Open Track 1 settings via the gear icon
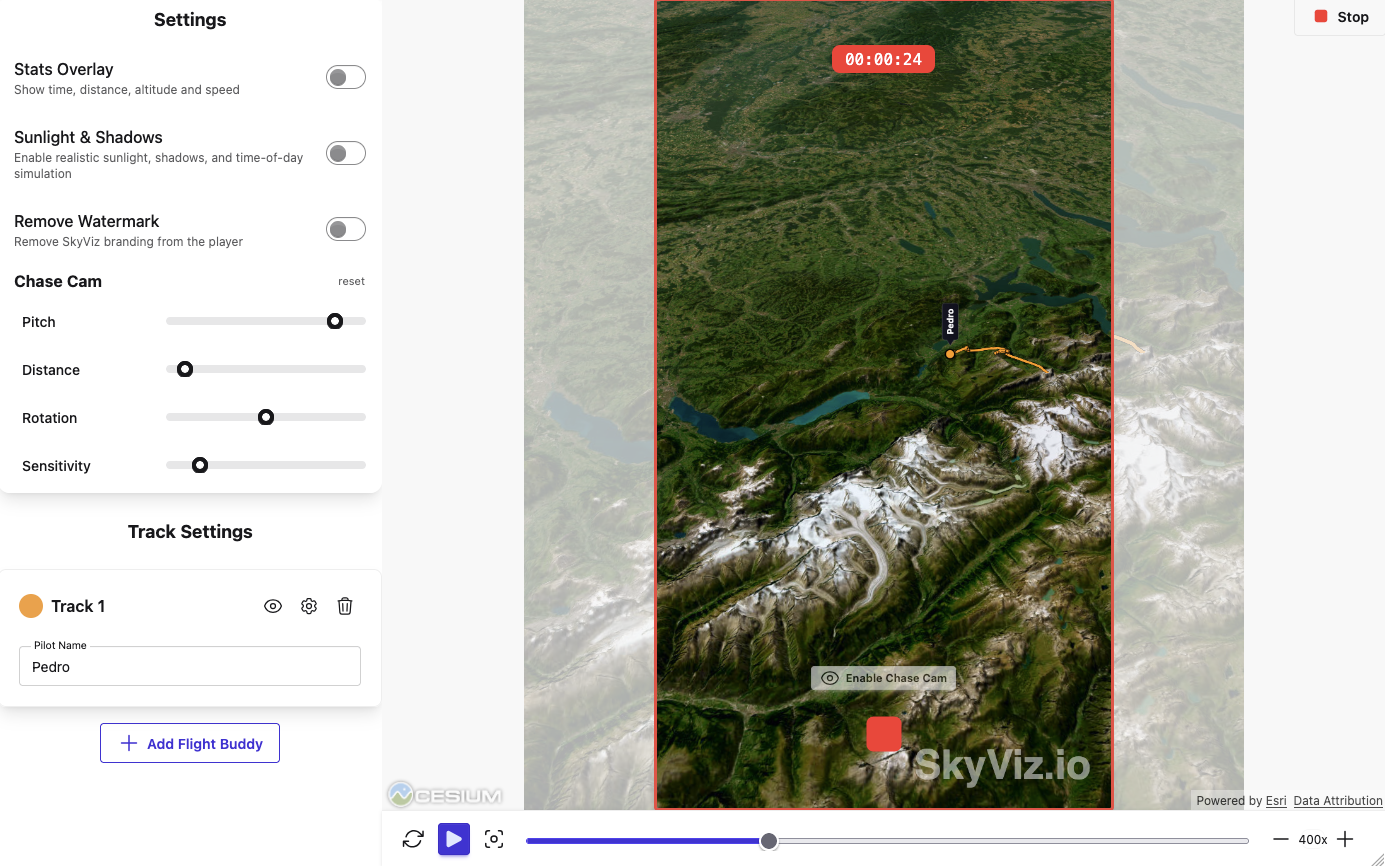 tap(309, 605)
